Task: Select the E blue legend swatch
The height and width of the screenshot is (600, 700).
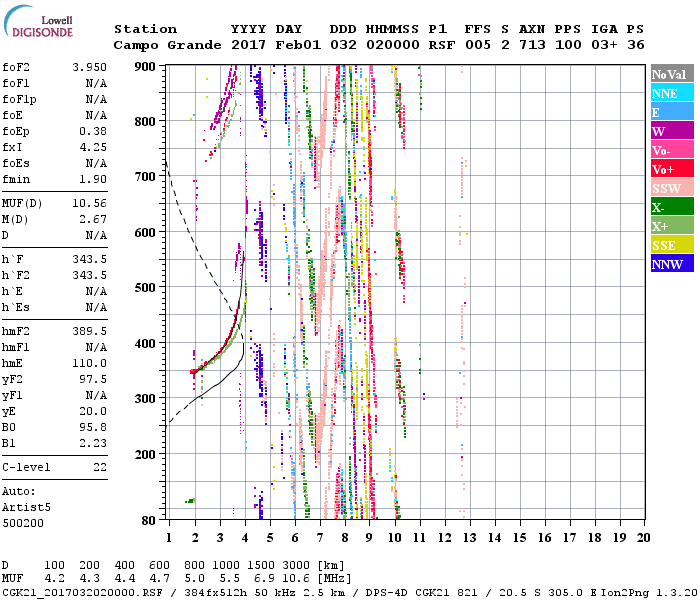Action: click(672, 112)
